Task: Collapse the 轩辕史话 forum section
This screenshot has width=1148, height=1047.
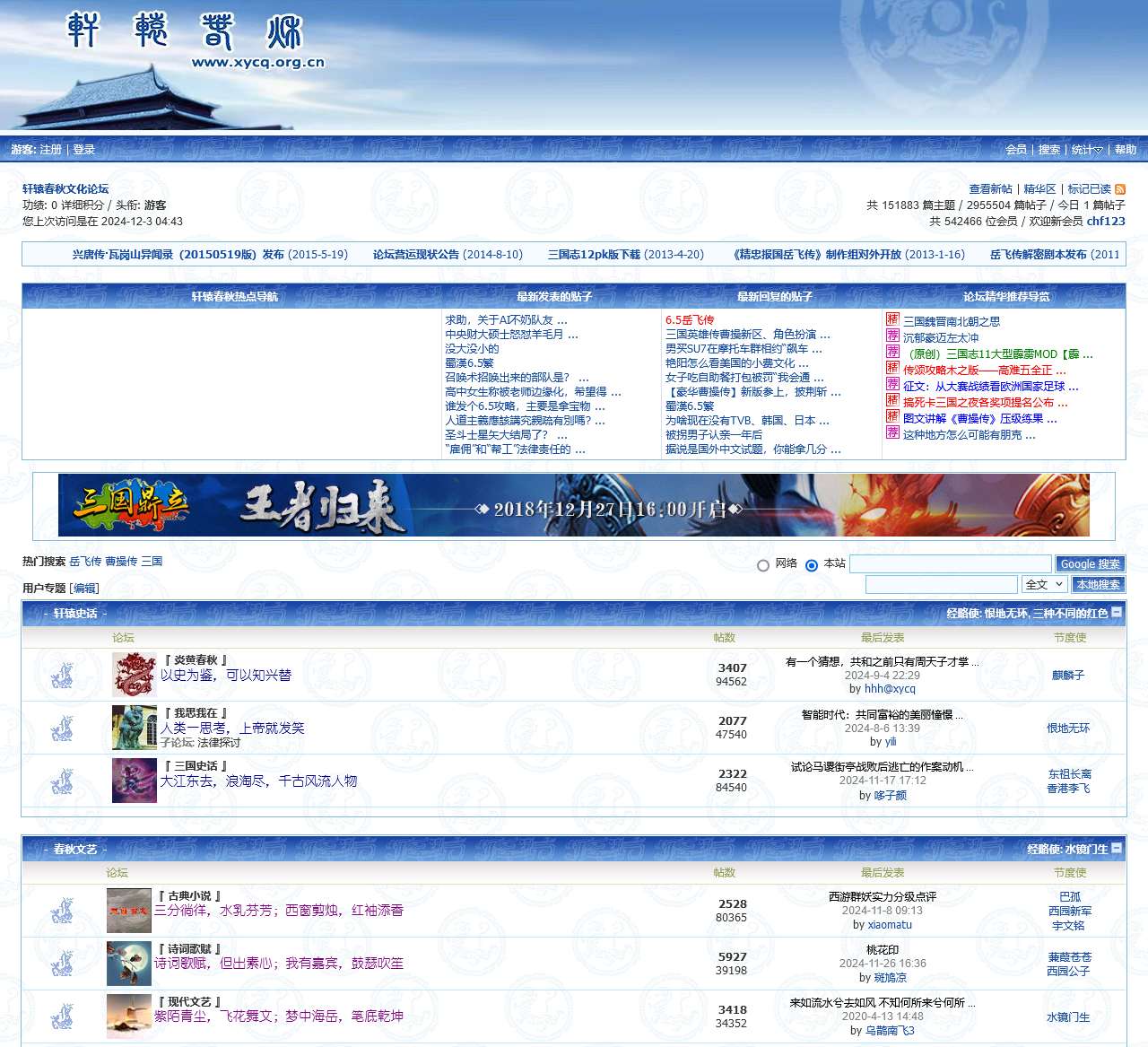Action: 1117,612
